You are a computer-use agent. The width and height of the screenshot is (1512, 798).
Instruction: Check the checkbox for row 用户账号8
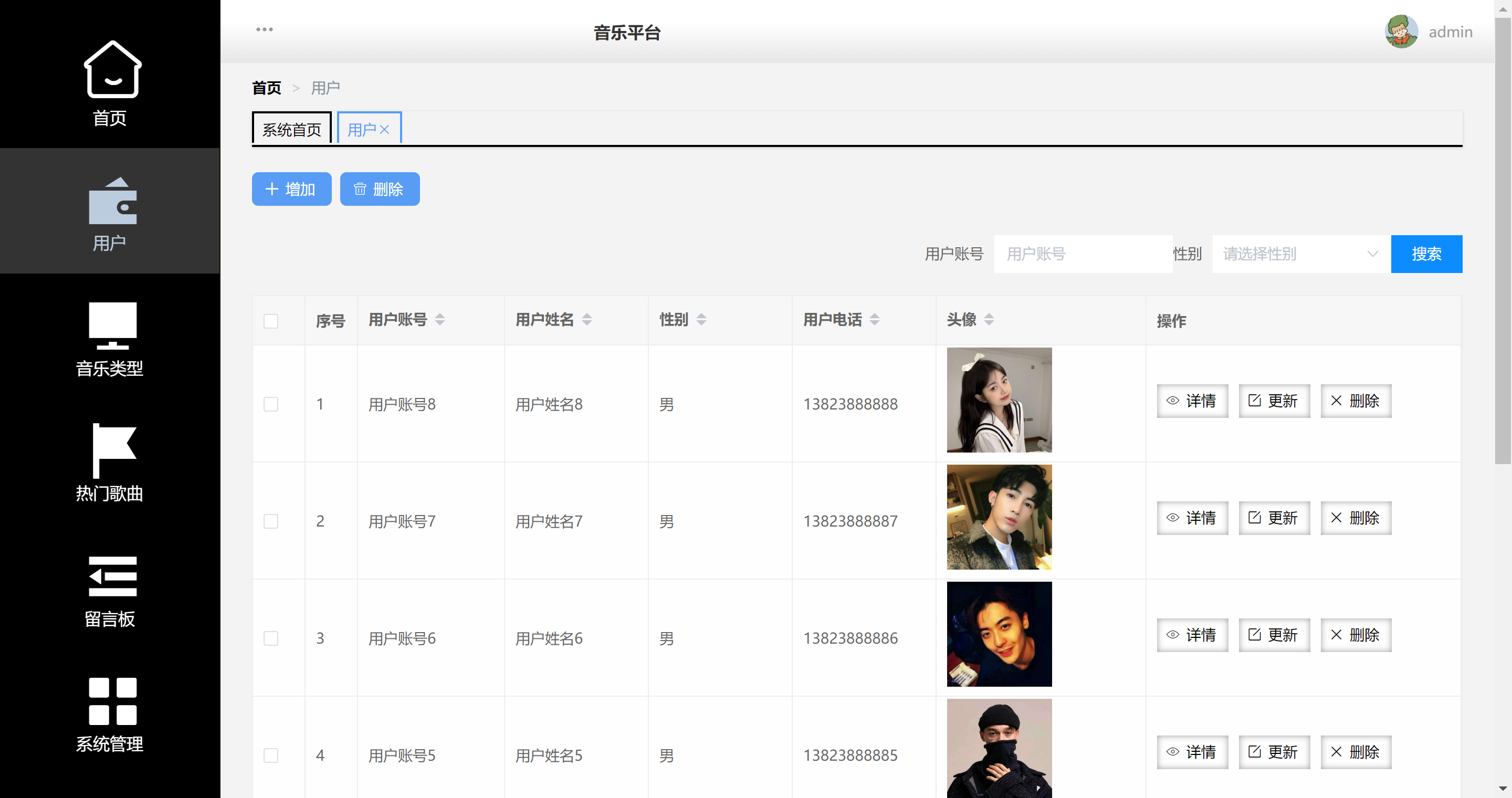270,404
